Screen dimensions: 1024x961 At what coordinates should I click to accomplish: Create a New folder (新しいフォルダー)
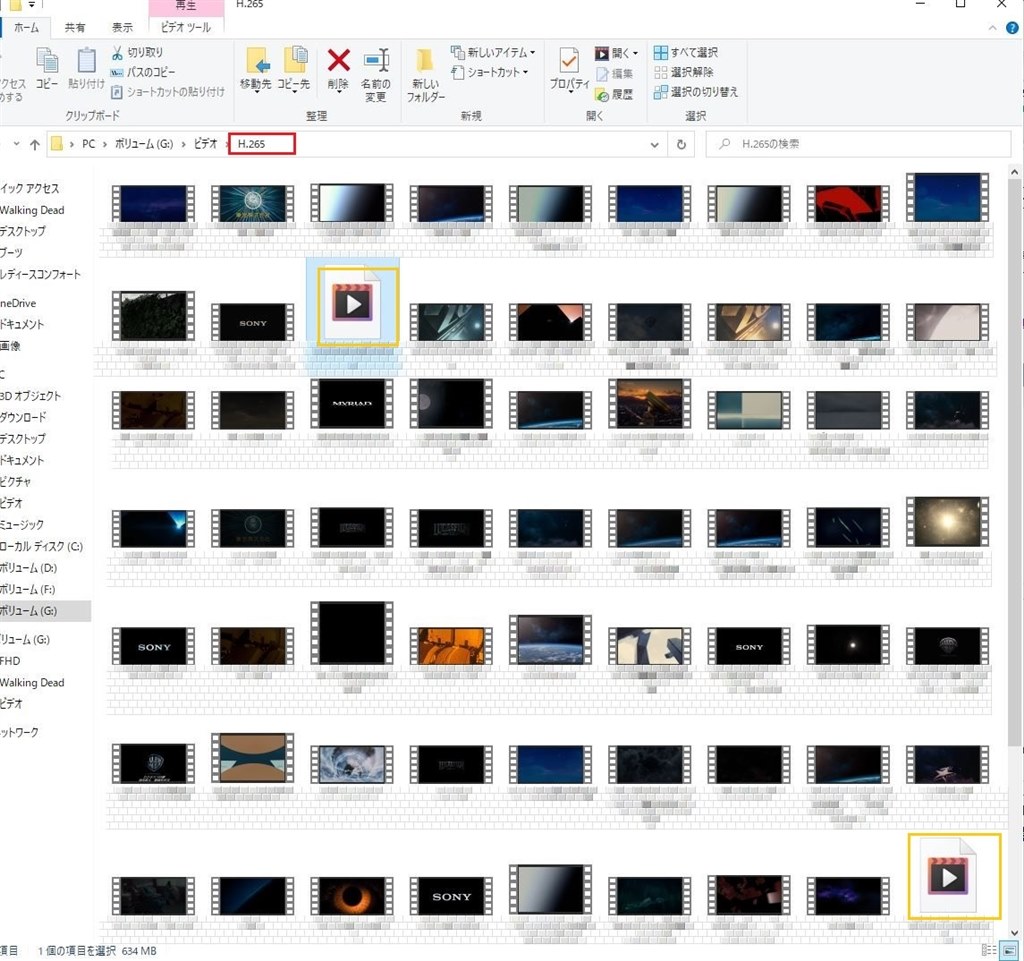[426, 75]
